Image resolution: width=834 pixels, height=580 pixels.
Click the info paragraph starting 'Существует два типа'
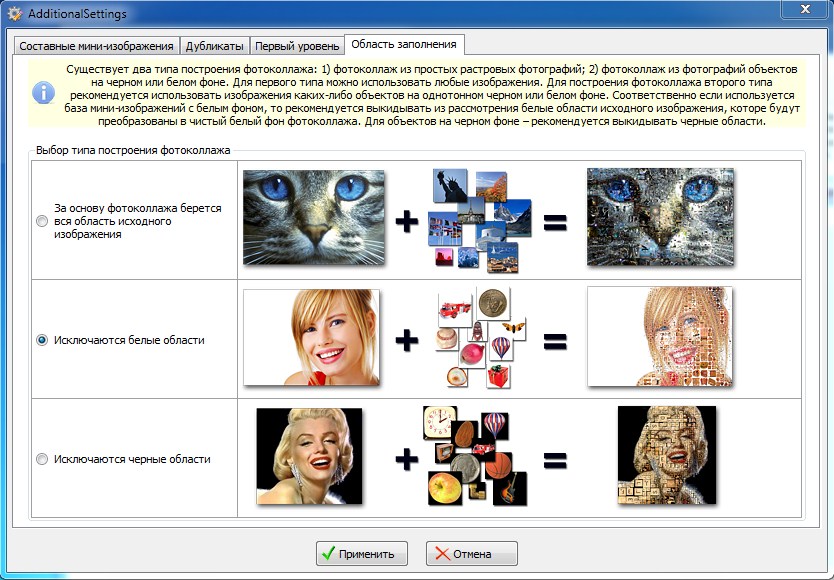pos(431,95)
